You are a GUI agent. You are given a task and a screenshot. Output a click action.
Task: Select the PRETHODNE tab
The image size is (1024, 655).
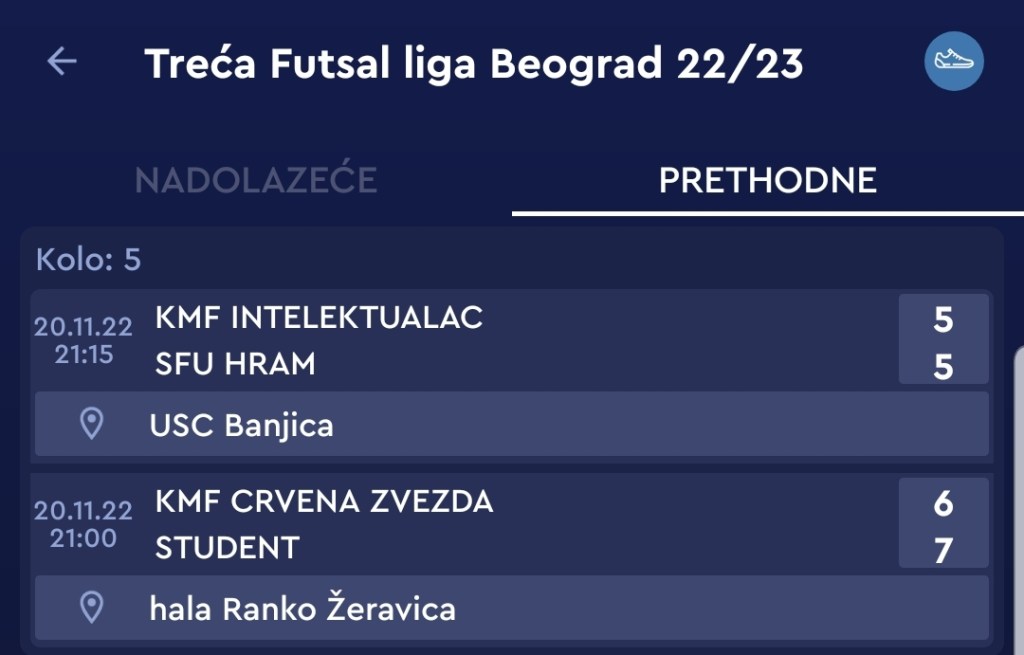pos(767,181)
